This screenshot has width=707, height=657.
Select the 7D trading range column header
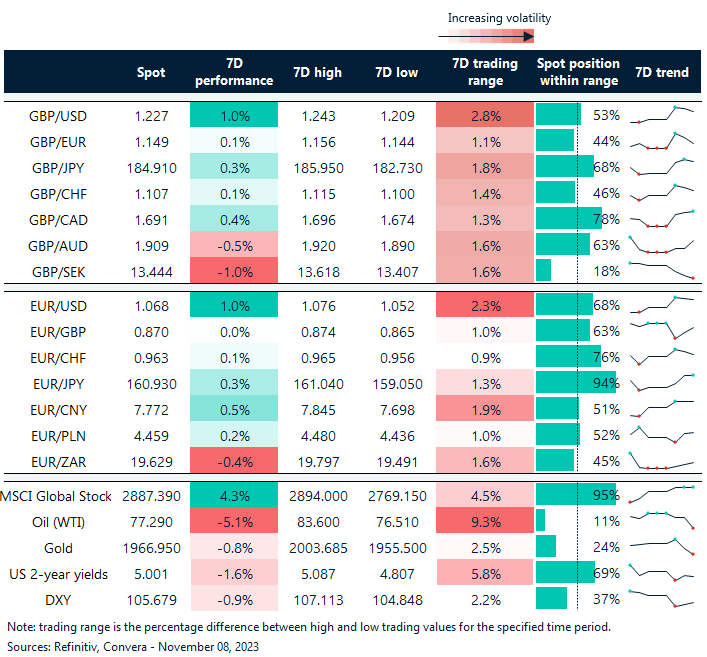coord(485,72)
